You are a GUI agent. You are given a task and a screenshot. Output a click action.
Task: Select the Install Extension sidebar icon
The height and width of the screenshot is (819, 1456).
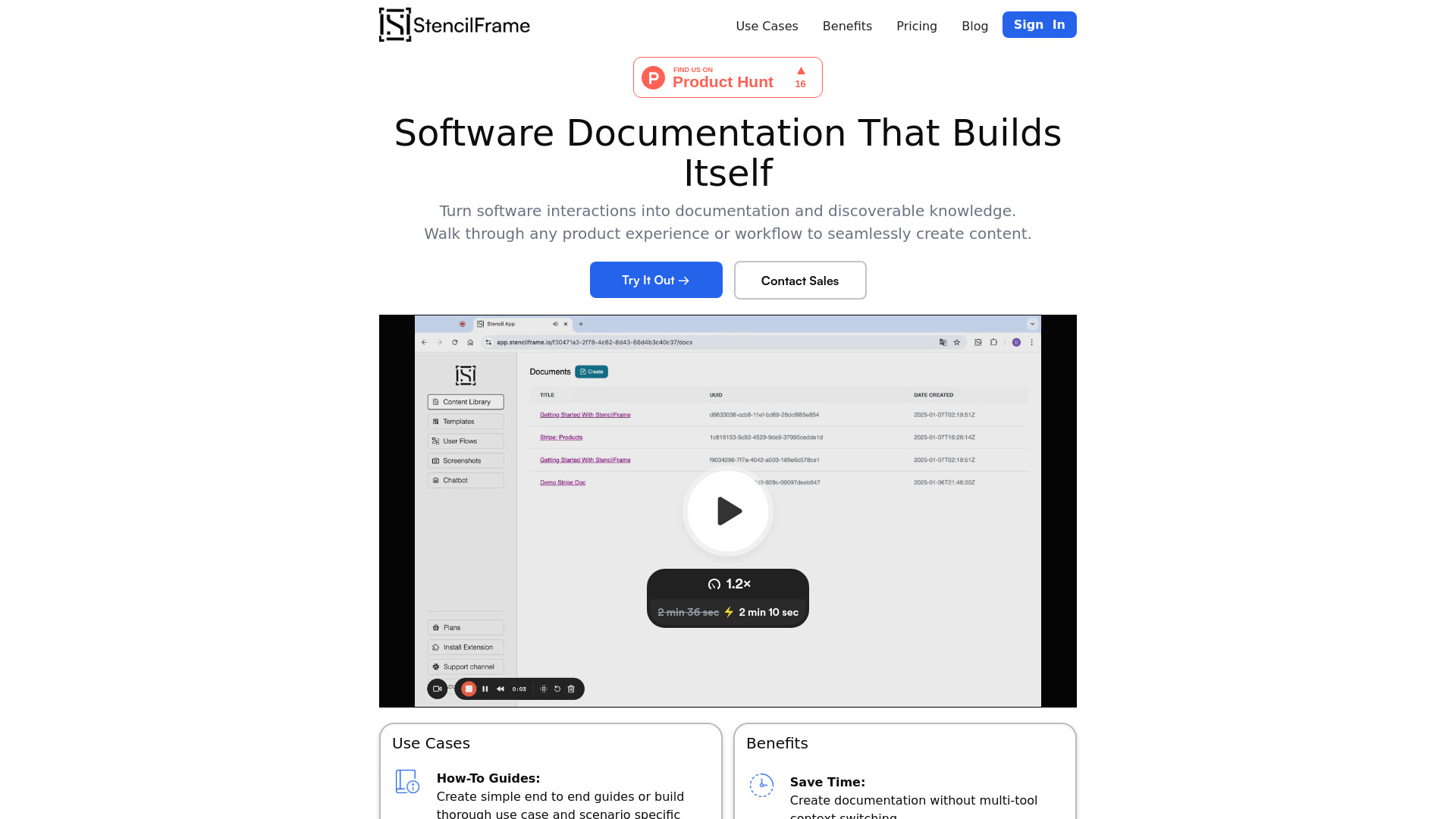[x=436, y=647]
